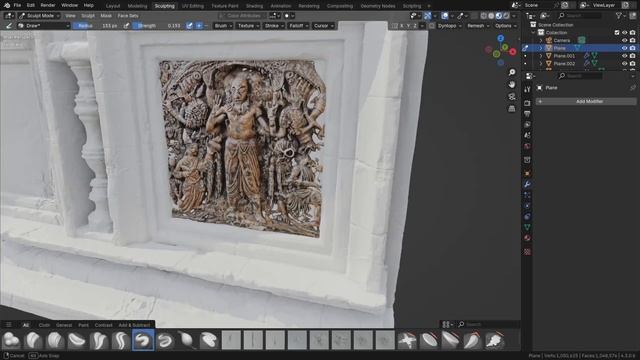The height and width of the screenshot is (360, 640).
Task: Switch to UV Editing workspace tab
Action: [x=193, y=6]
